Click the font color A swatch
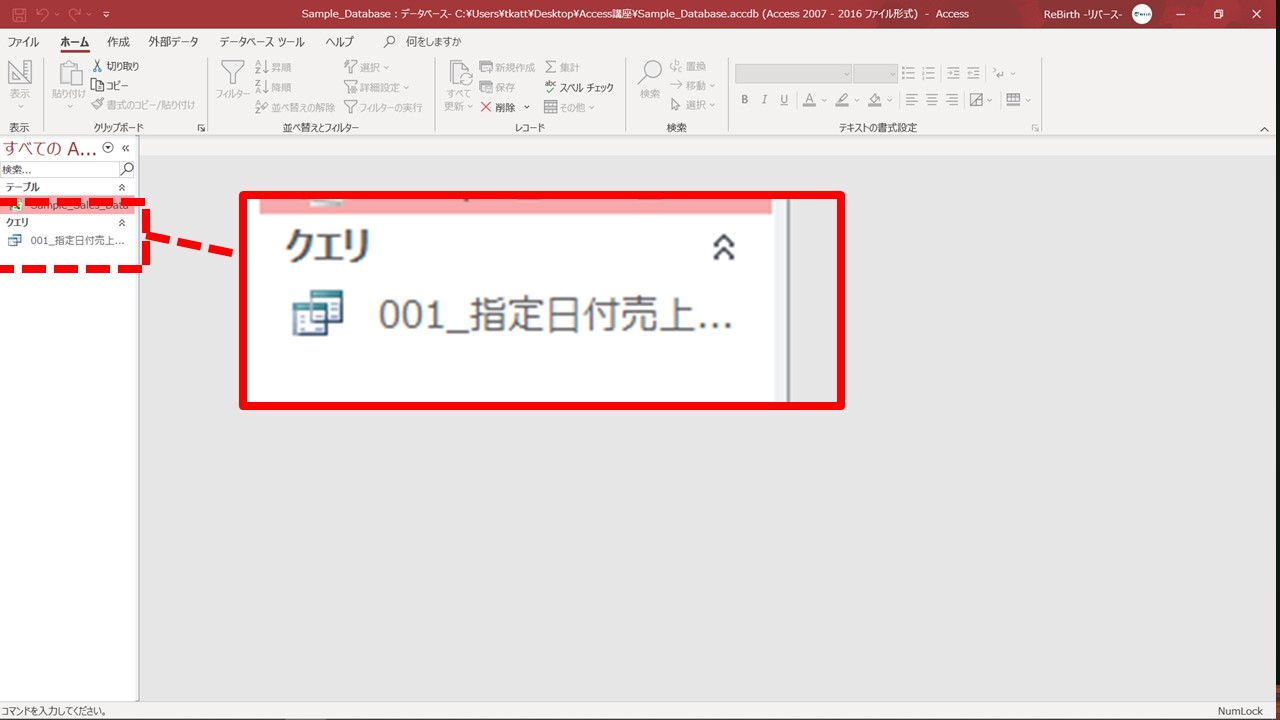The image size is (1280, 720). [x=808, y=100]
